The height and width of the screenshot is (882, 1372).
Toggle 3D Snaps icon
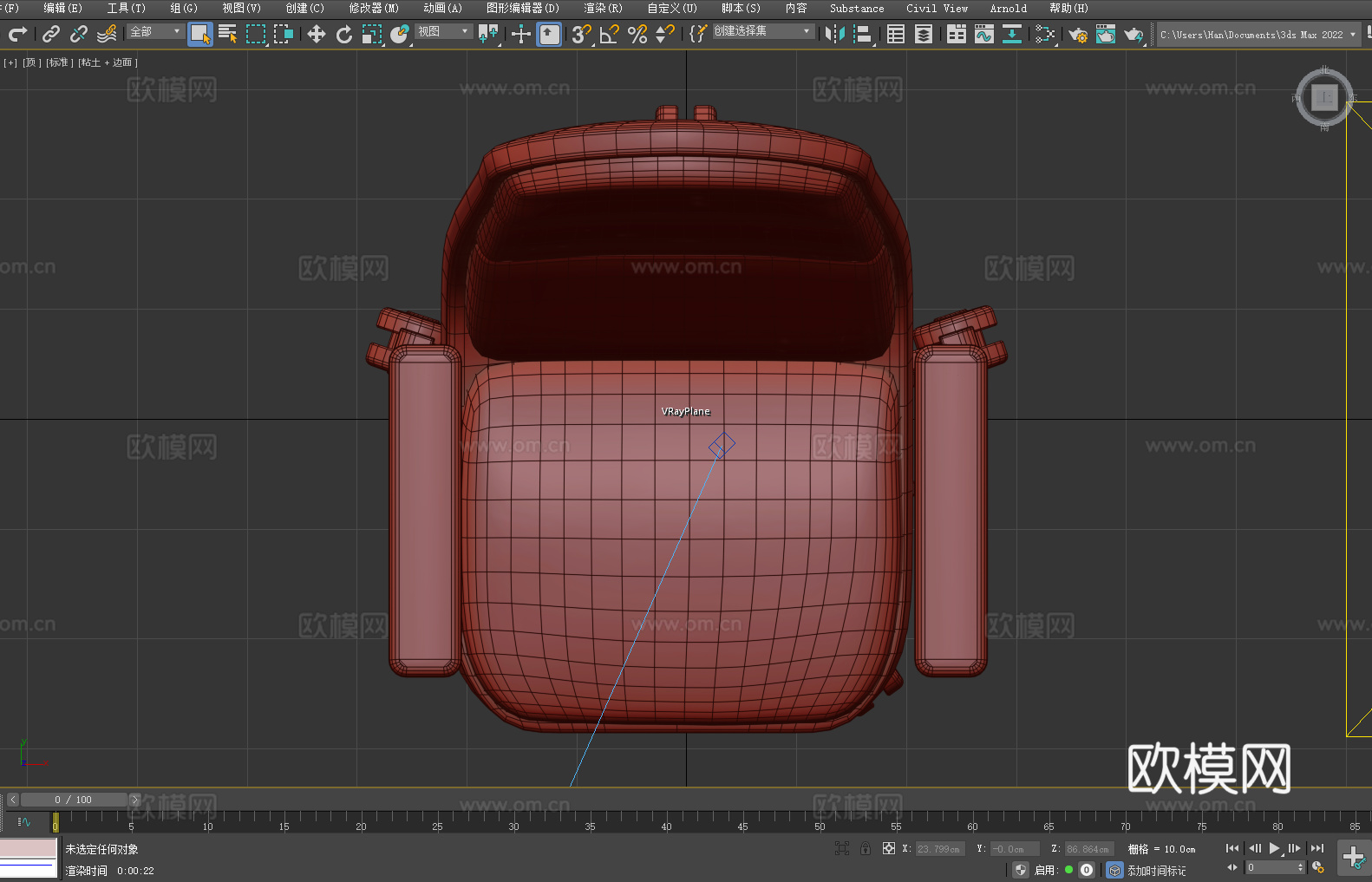click(582, 34)
